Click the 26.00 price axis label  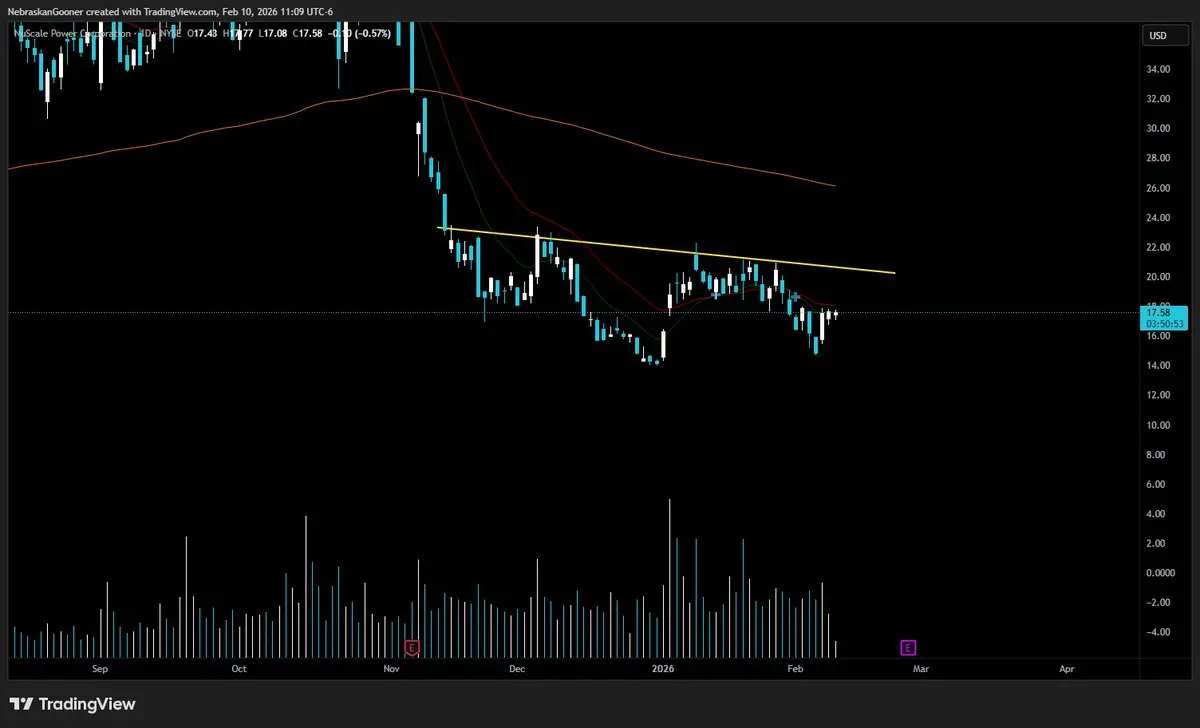tap(1159, 188)
